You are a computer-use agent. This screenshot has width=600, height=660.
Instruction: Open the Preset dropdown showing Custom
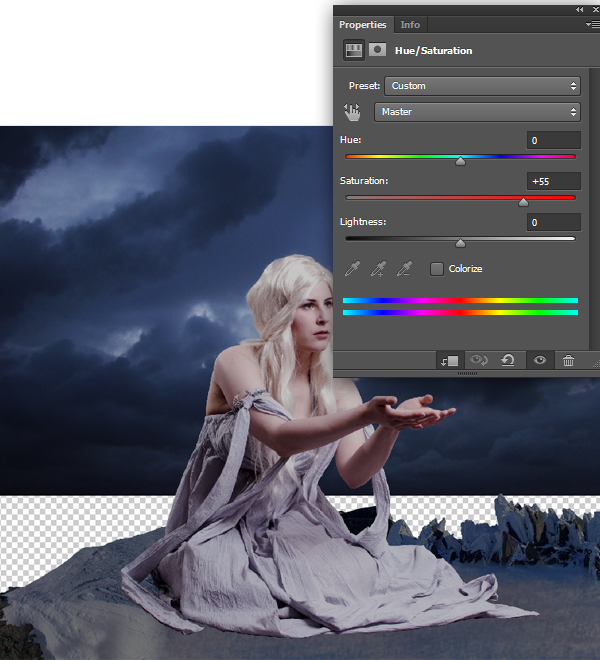(x=482, y=86)
